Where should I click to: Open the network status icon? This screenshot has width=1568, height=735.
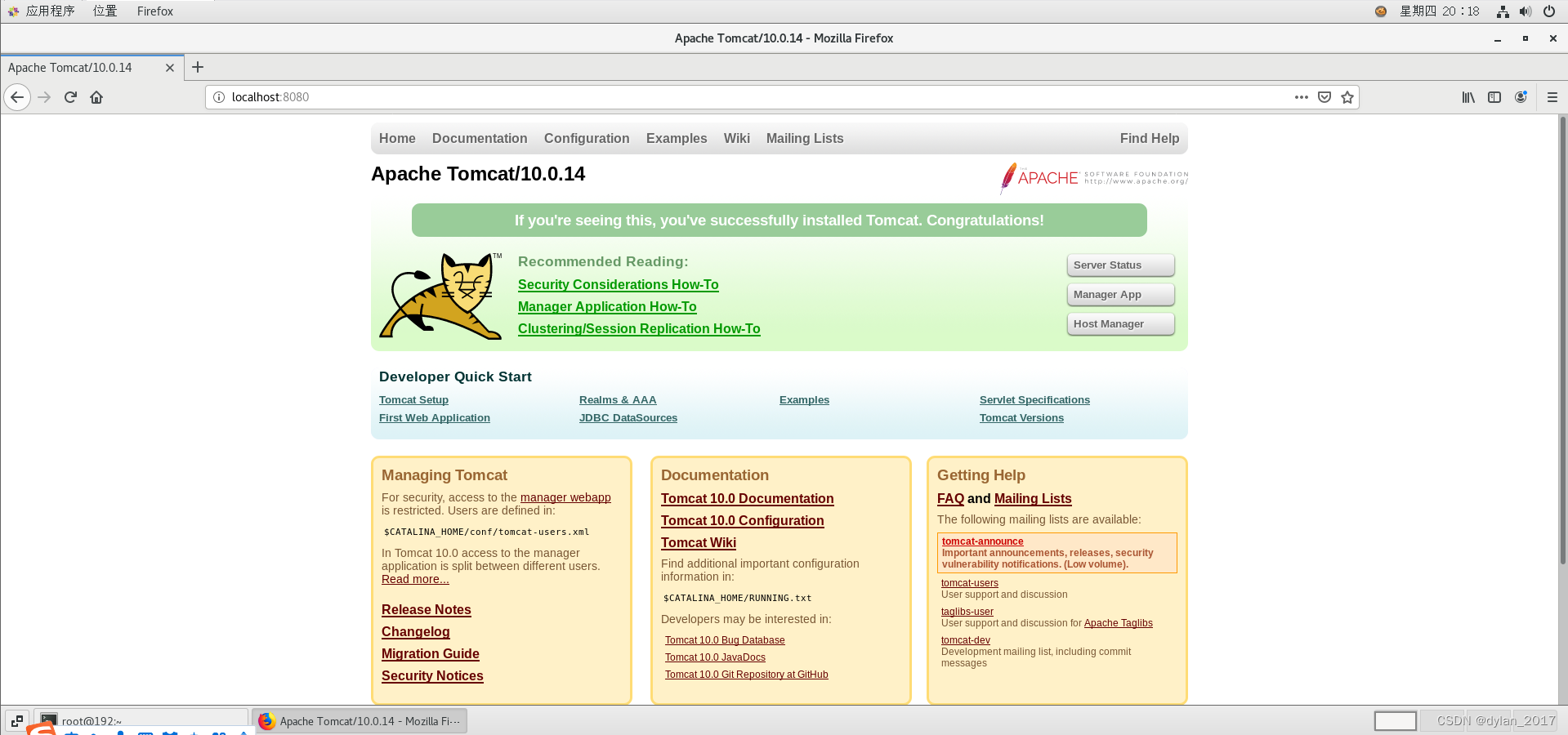click(x=1503, y=11)
